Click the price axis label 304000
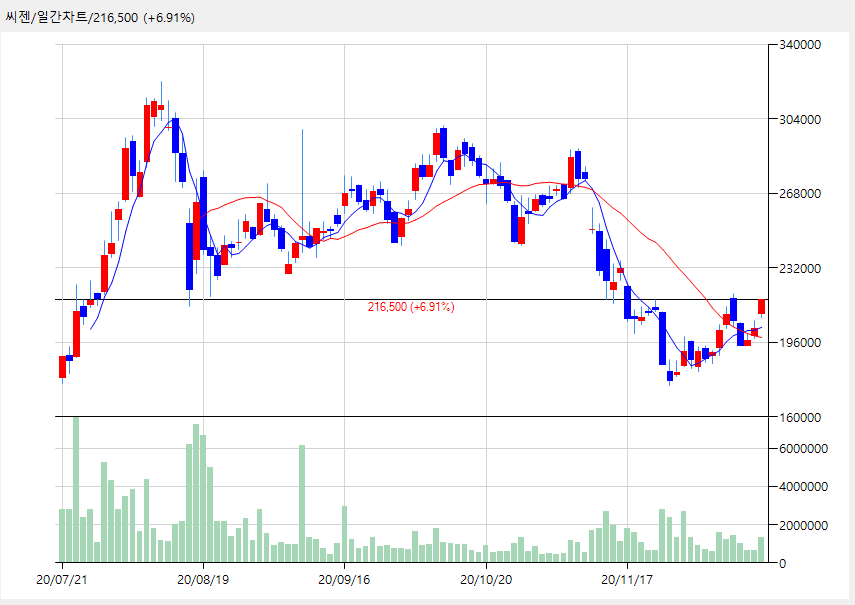The height and width of the screenshot is (605, 855). click(799, 119)
